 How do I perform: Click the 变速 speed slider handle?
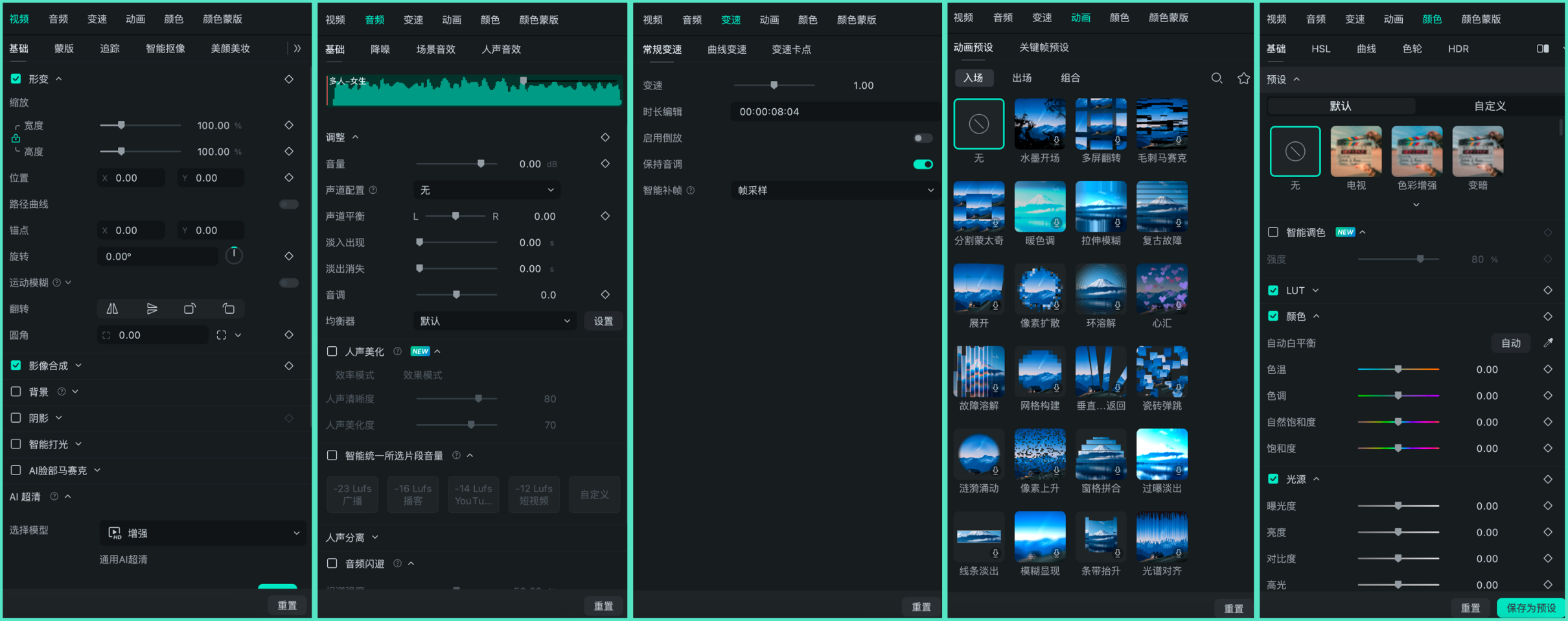774,85
